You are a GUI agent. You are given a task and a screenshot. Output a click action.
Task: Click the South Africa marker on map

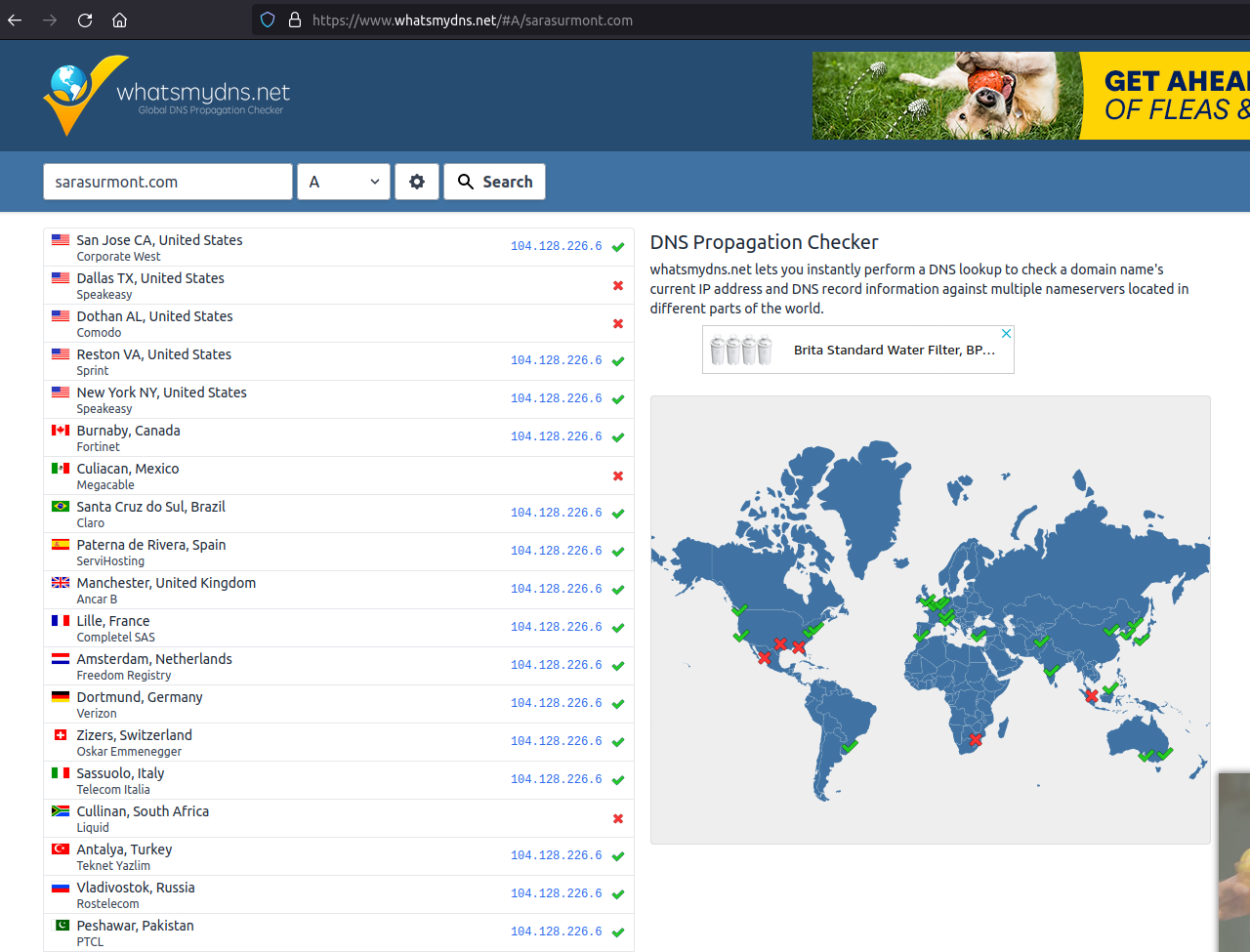pos(975,739)
